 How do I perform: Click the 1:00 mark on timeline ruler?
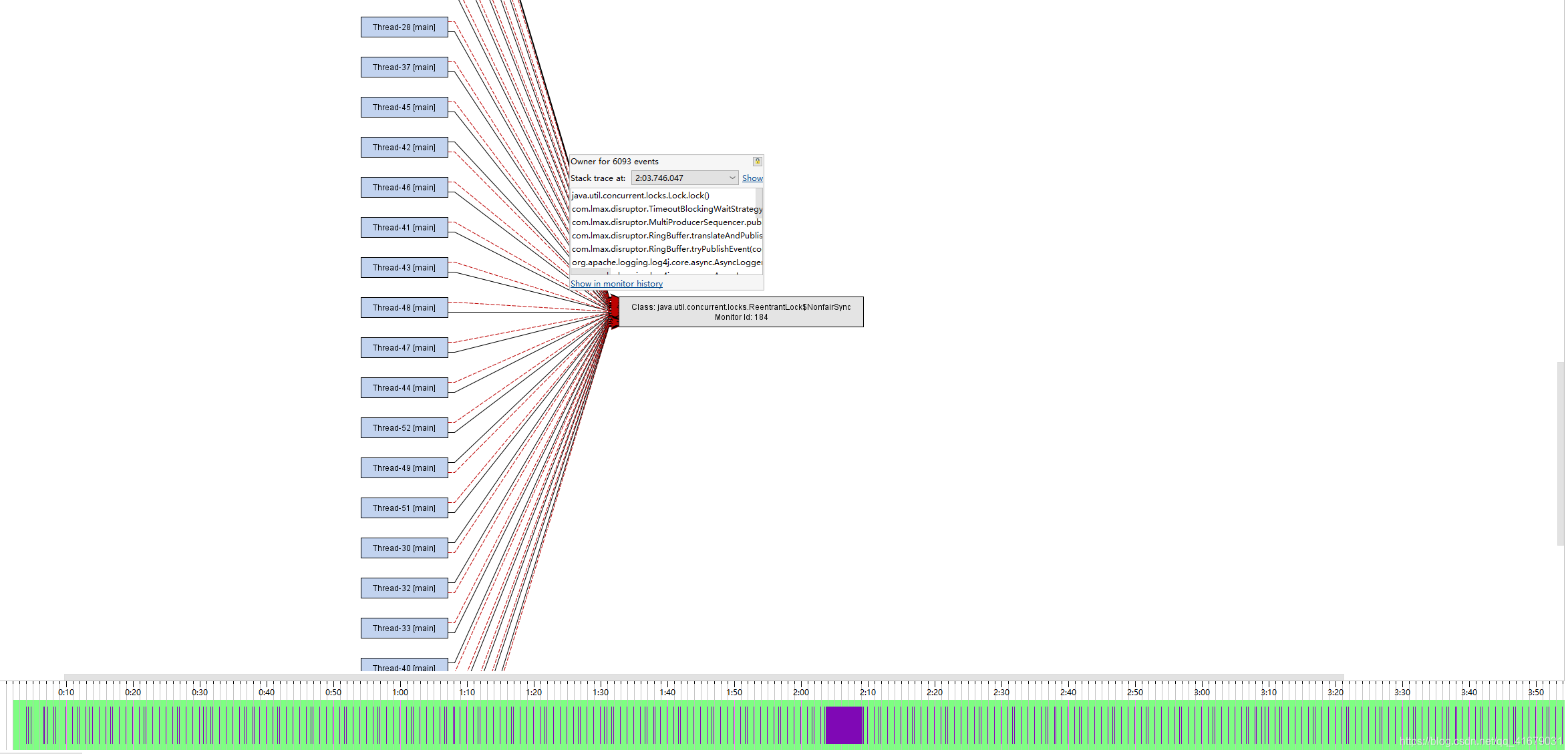pyautogui.click(x=400, y=692)
